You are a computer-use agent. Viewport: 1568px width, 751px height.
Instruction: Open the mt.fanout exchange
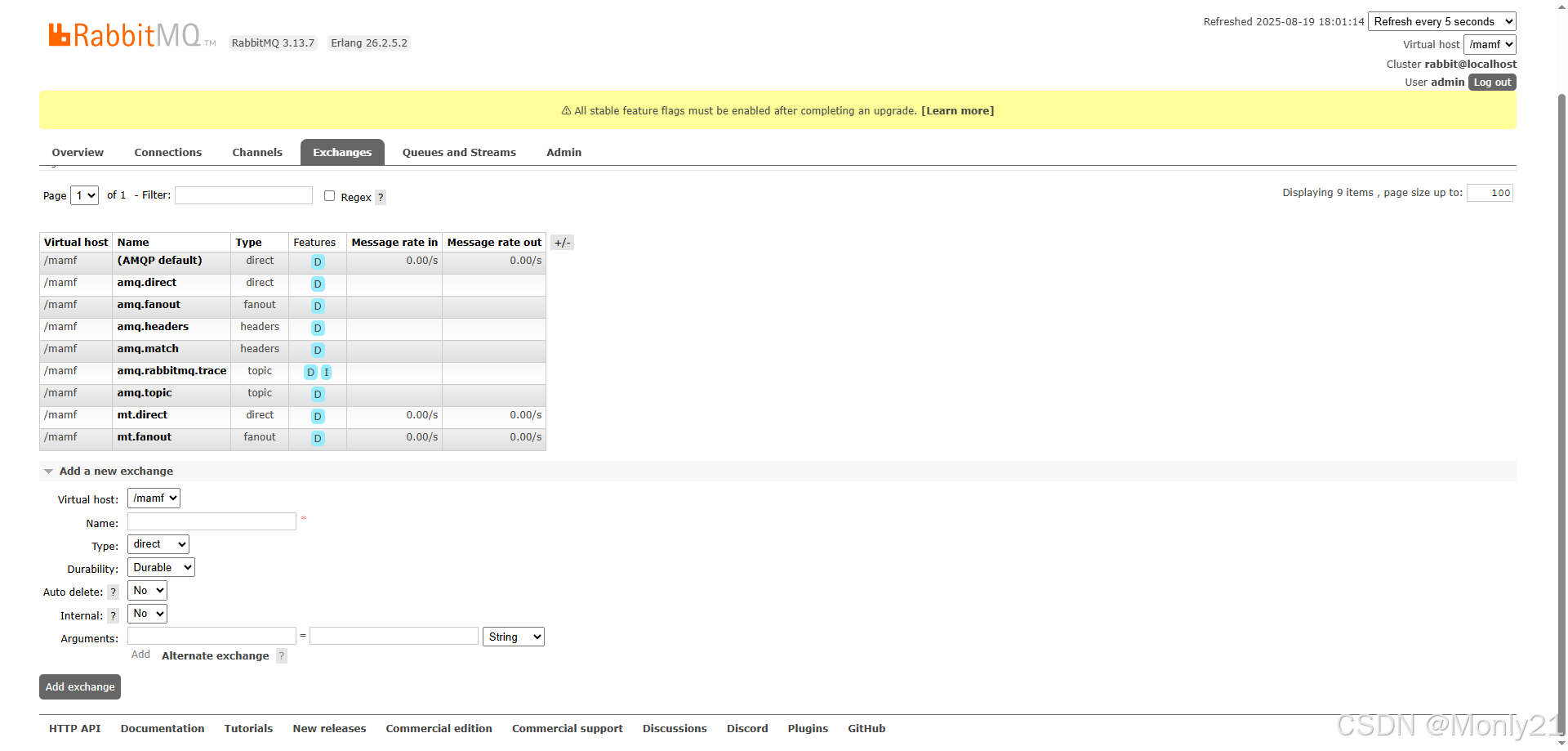[x=145, y=437]
